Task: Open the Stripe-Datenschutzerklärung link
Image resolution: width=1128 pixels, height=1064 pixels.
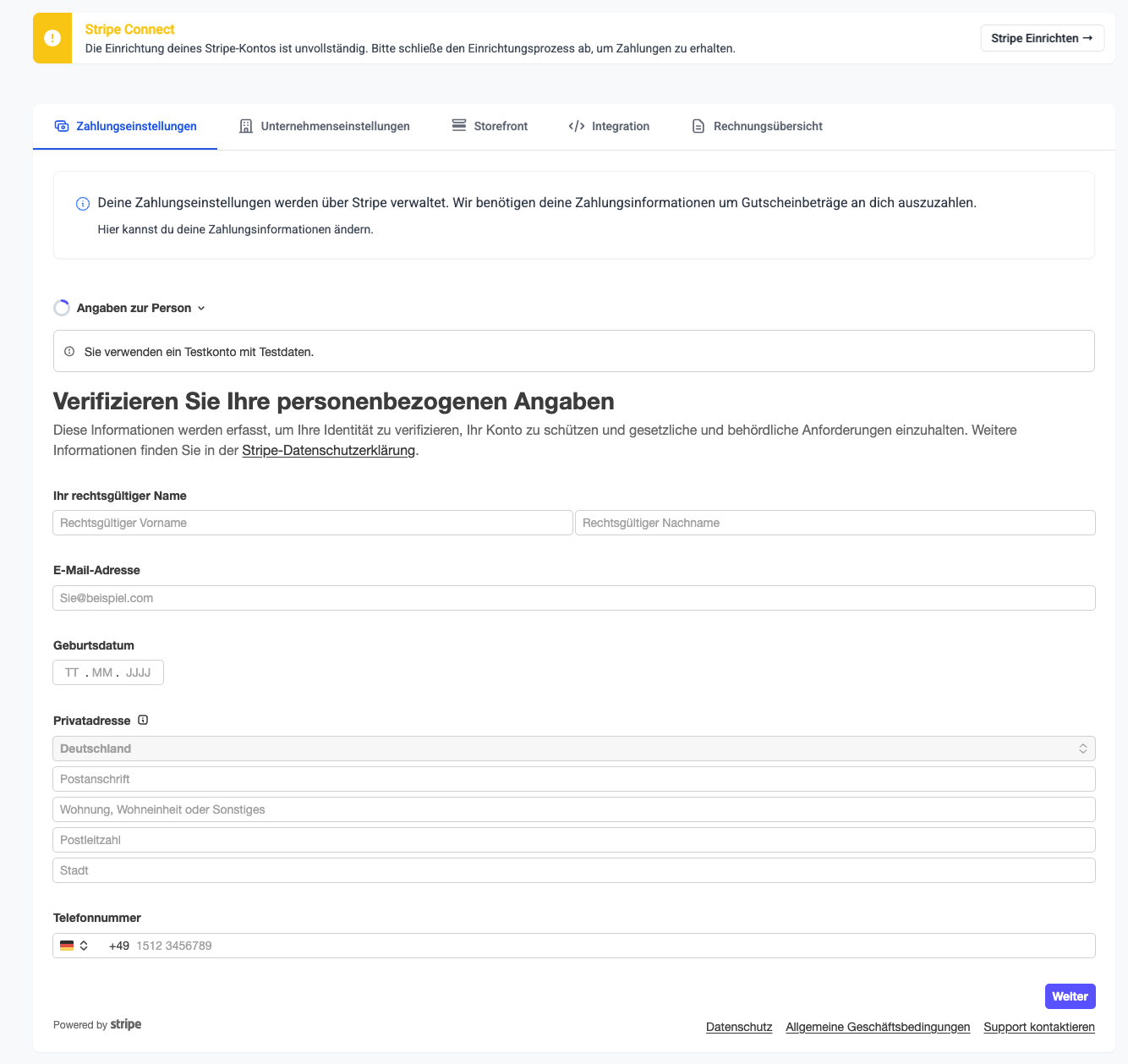Action: (329, 450)
